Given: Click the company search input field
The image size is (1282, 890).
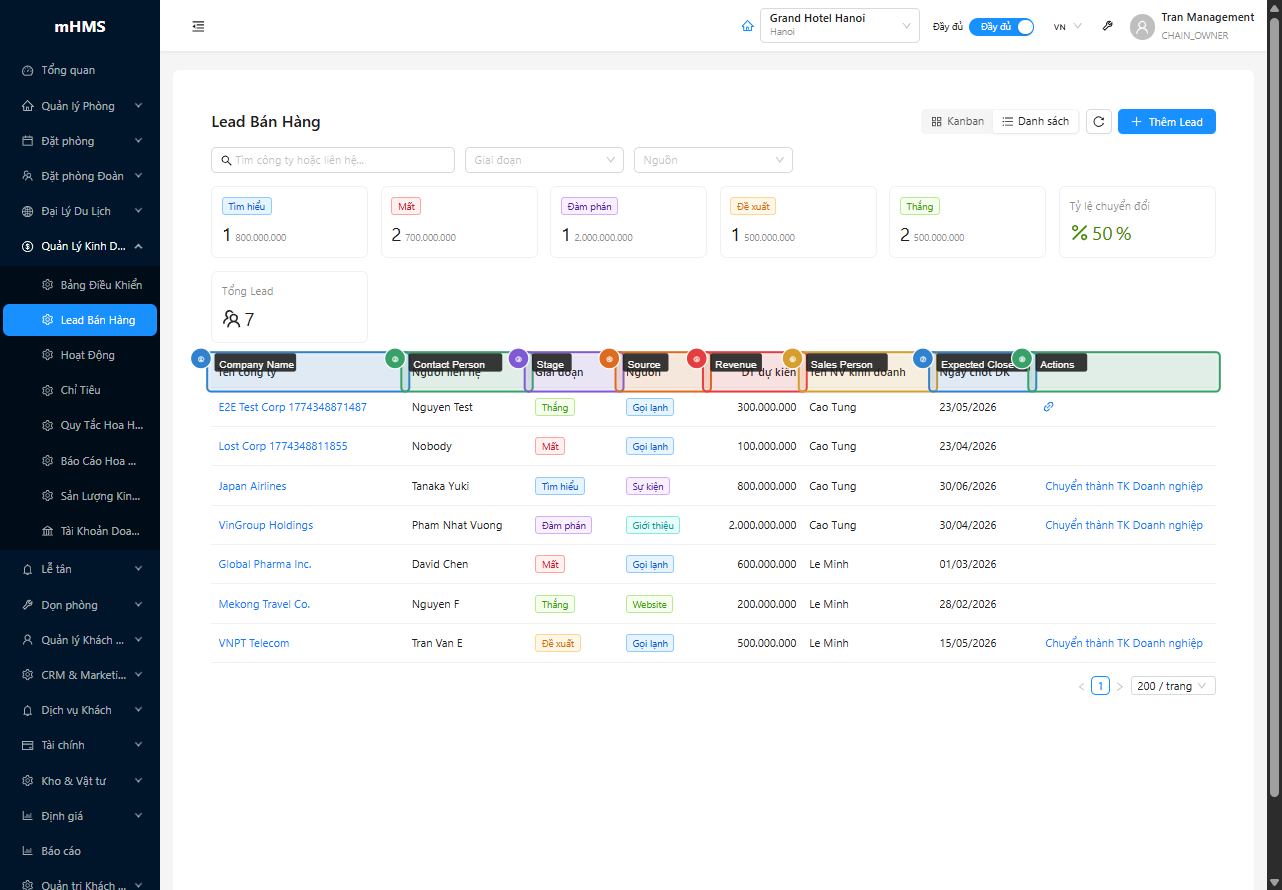Looking at the screenshot, I should coord(332,160).
